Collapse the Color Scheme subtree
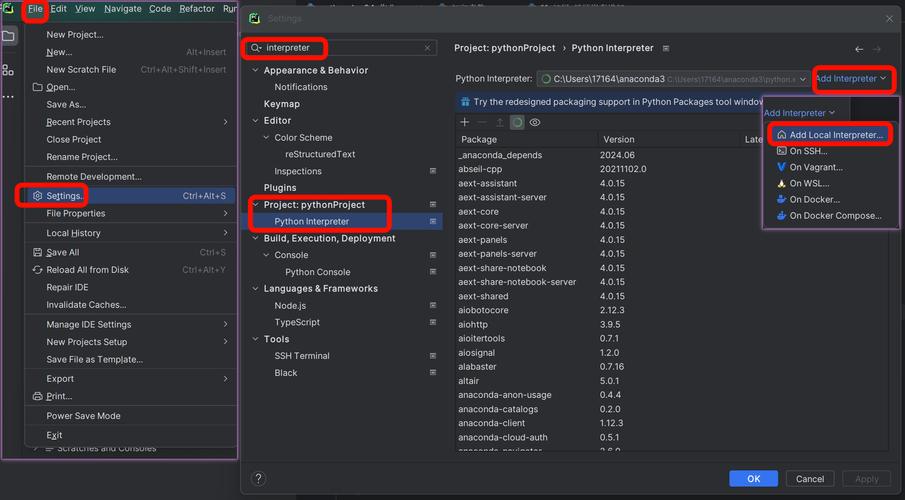Screen dimensions: 905x500 pyautogui.click(x=266, y=137)
